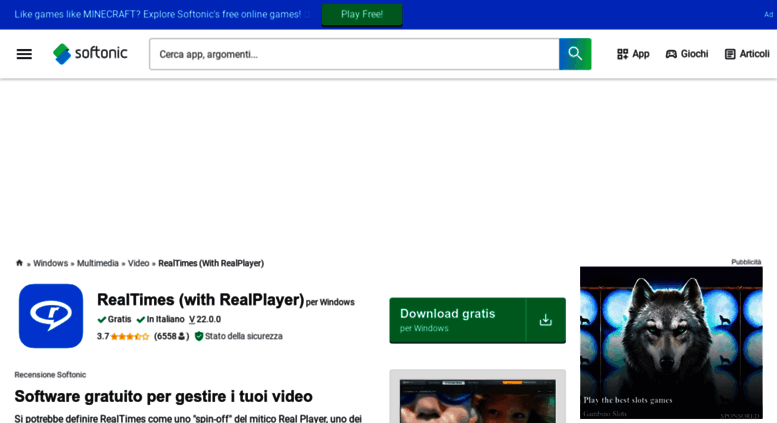The height and width of the screenshot is (423, 777).
Task: Click the 6558 reviews count
Action: (x=171, y=336)
